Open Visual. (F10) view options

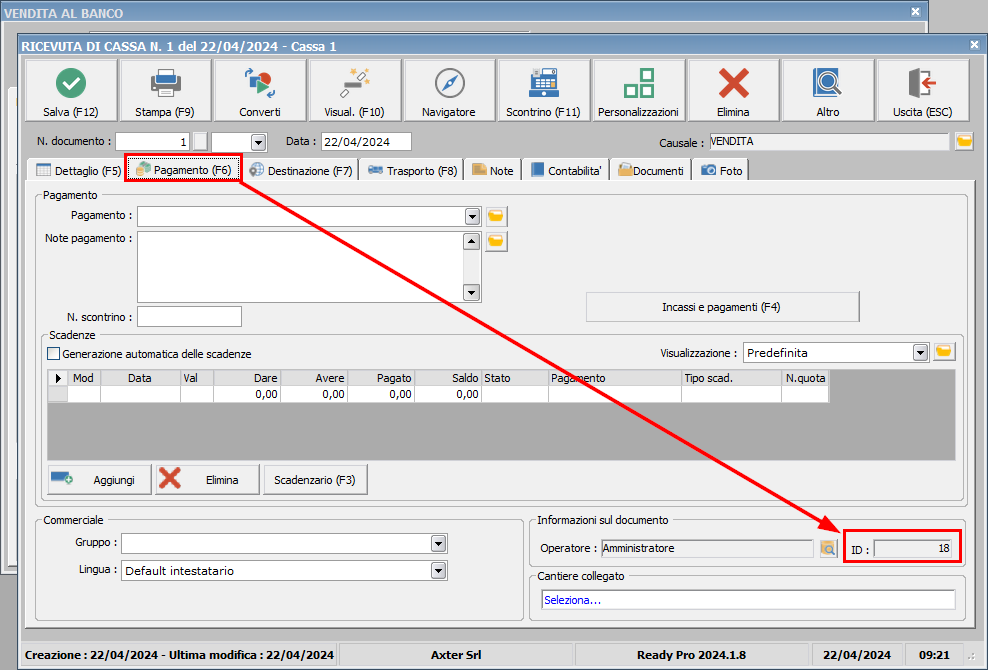click(x=354, y=90)
